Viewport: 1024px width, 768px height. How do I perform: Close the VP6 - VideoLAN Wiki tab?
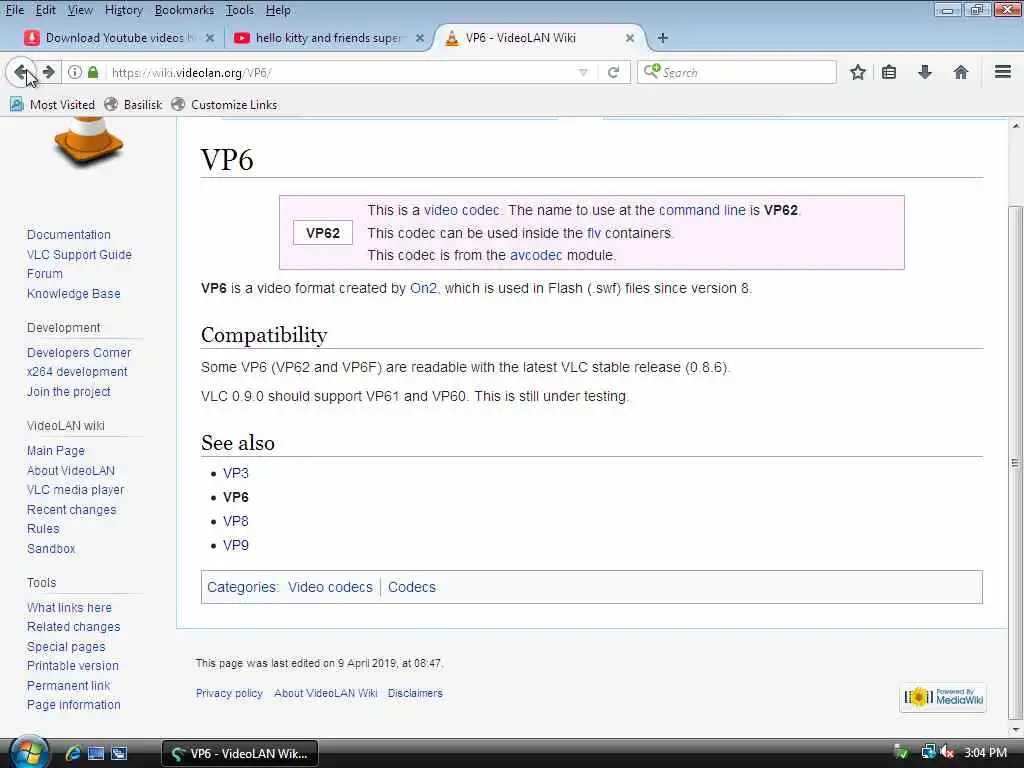tap(630, 38)
